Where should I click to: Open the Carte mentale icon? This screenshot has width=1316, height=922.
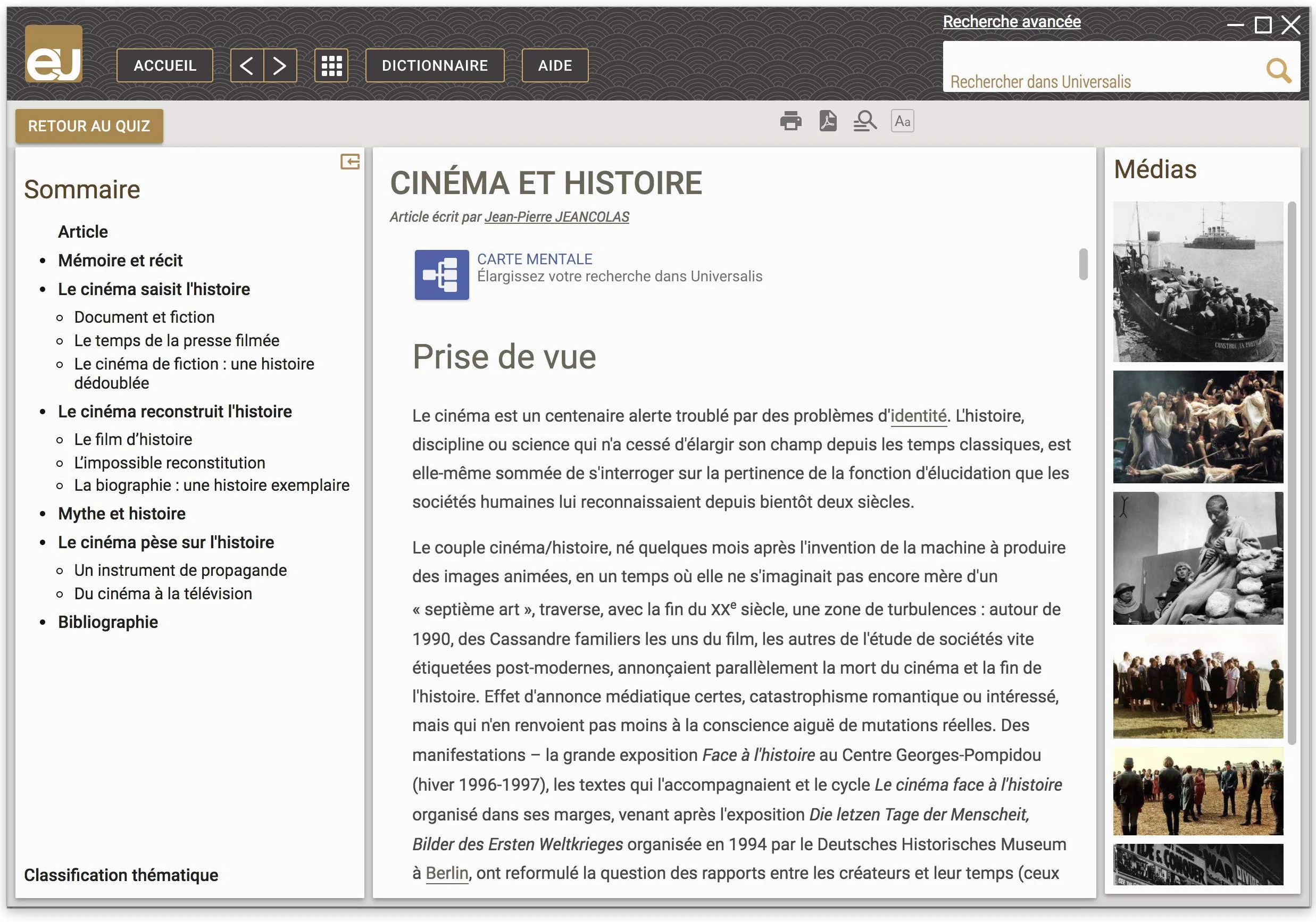[442, 274]
